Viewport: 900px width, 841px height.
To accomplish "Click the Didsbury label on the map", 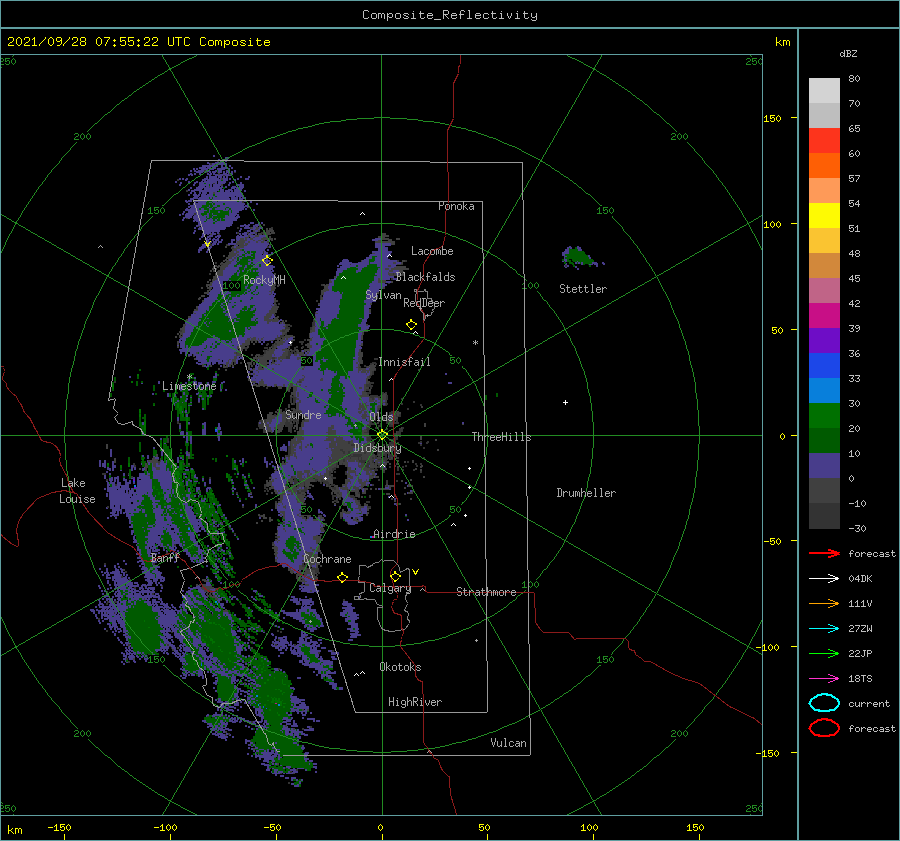I will pyautogui.click(x=377, y=448).
